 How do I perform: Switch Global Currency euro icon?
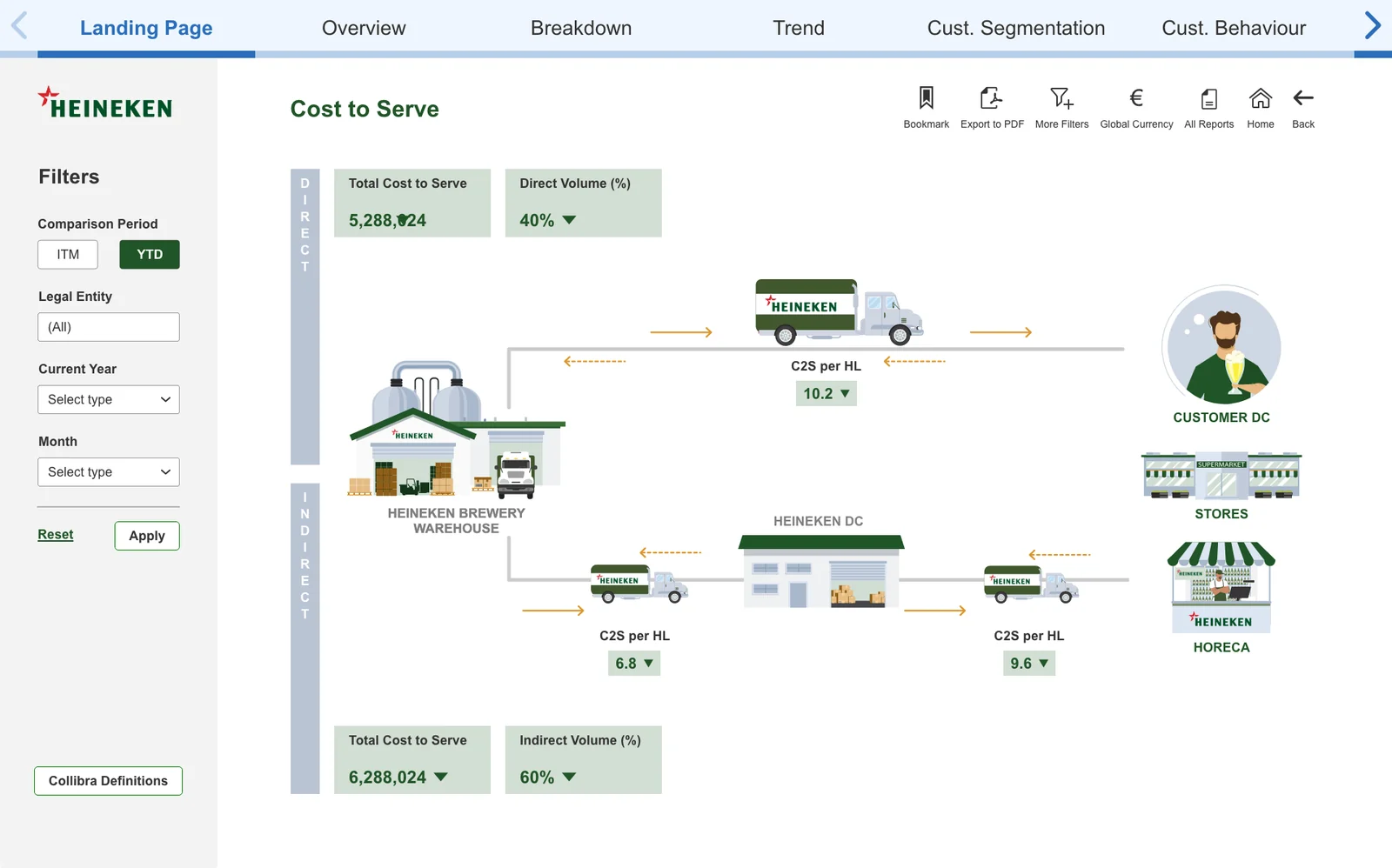click(x=1136, y=97)
